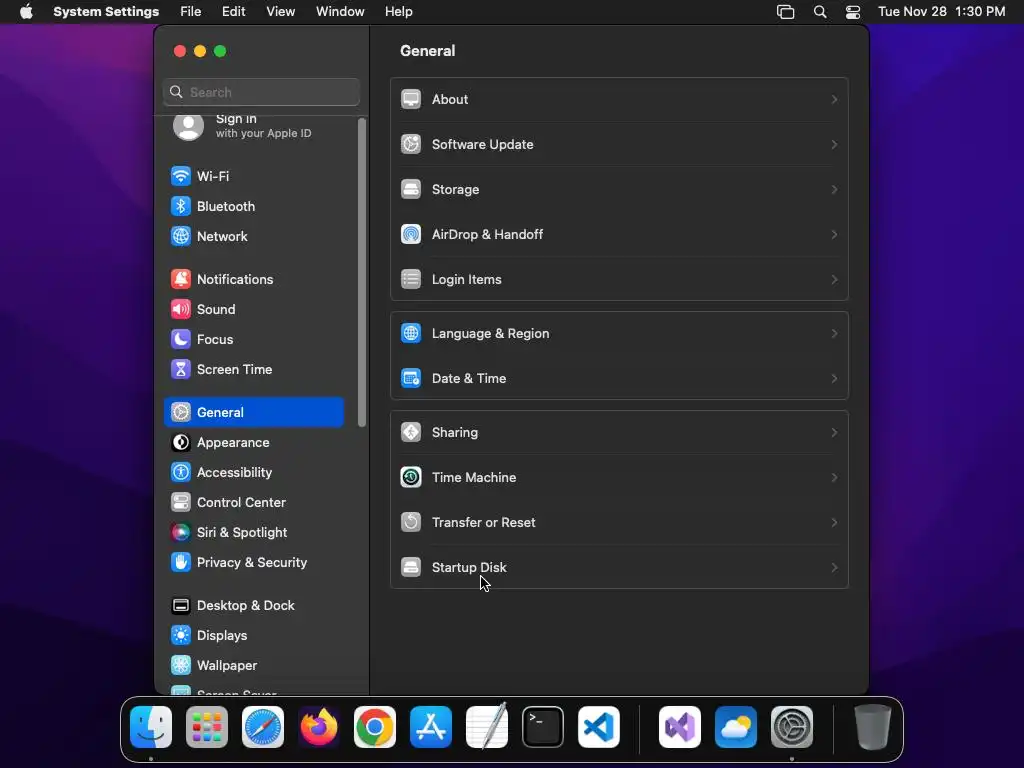Click the Search field in sidebar
Viewport: 1024px width, 768px height.
pos(261,92)
